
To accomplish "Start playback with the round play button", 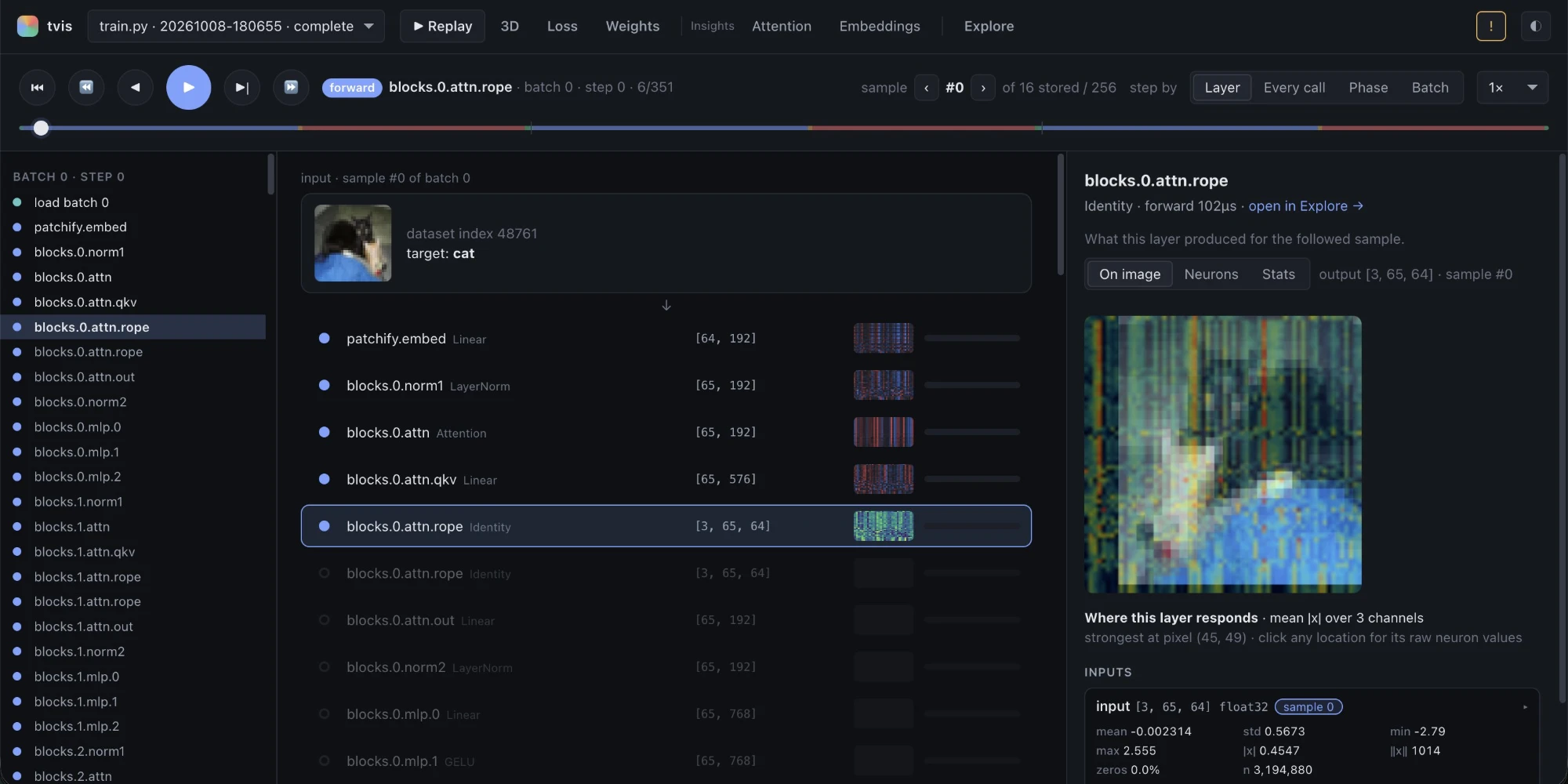I will pyautogui.click(x=188, y=87).
